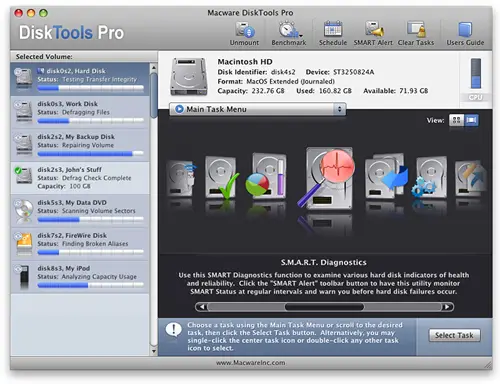Click the Macintosh HD drive icon

point(189,77)
